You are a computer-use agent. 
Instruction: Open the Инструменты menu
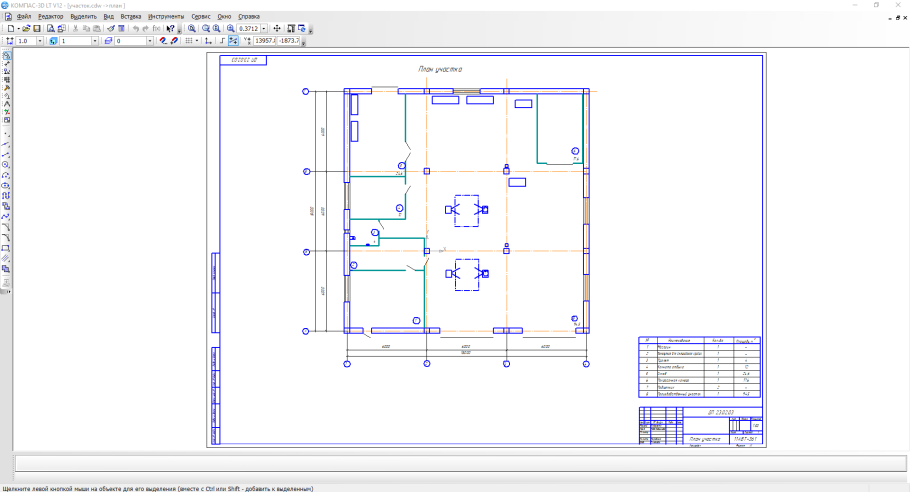166,17
